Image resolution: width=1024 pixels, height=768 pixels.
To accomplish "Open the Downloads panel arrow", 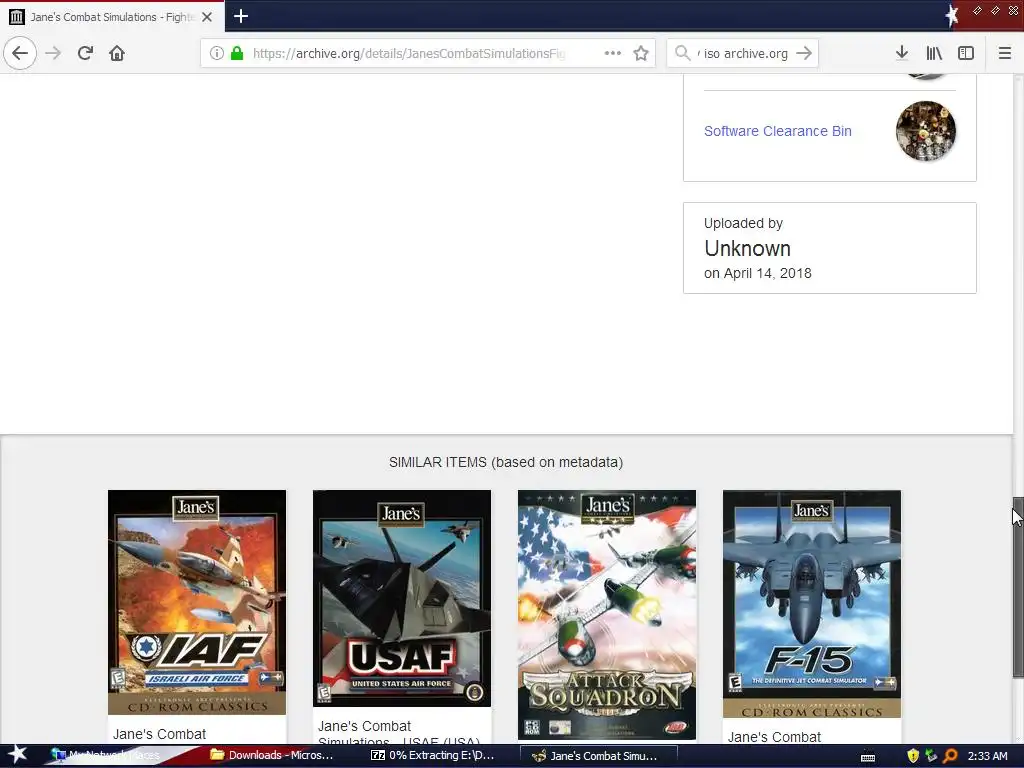I will pyautogui.click(x=902, y=53).
